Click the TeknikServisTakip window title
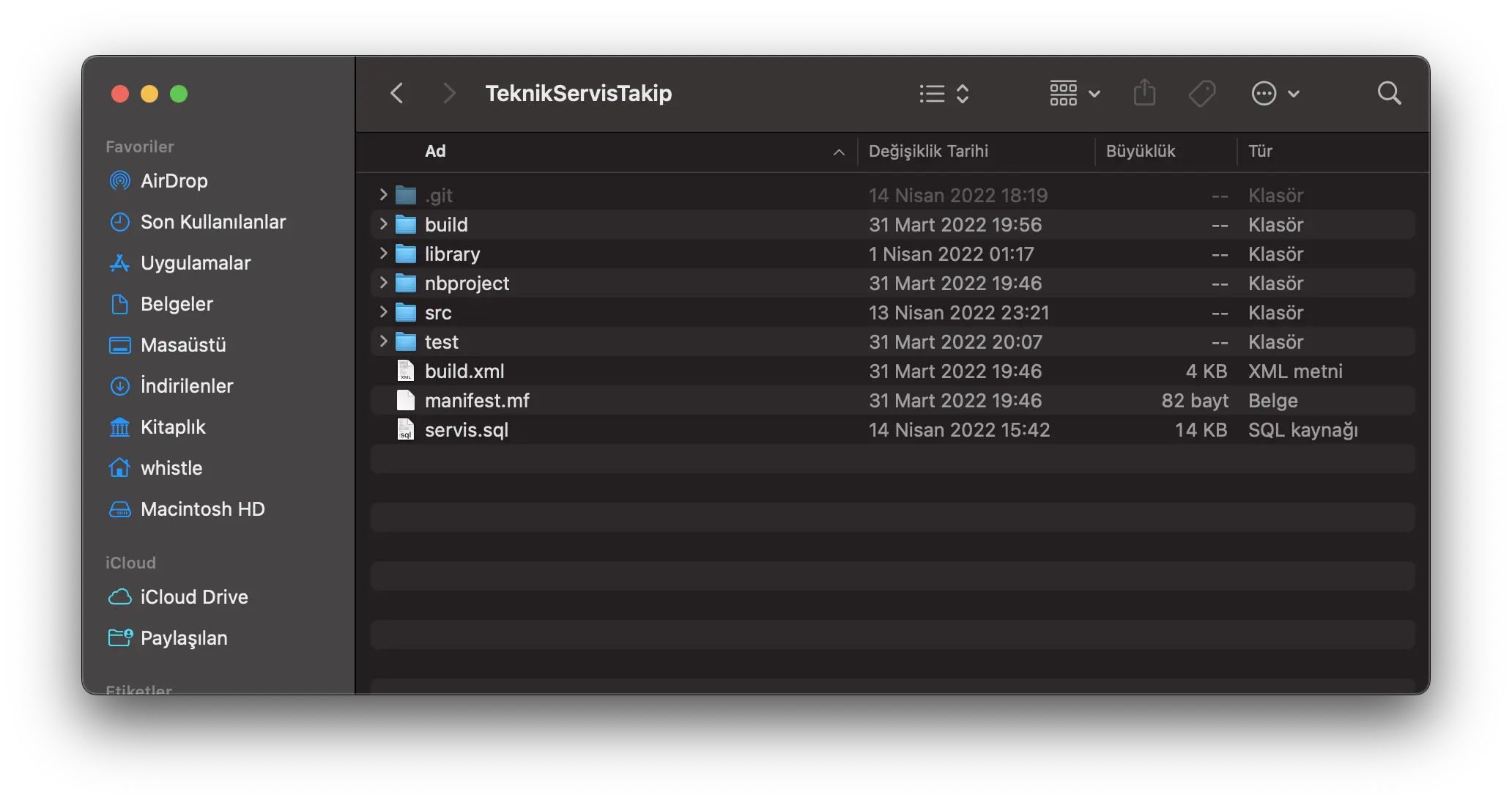1512x803 pixels. point(578,93)
